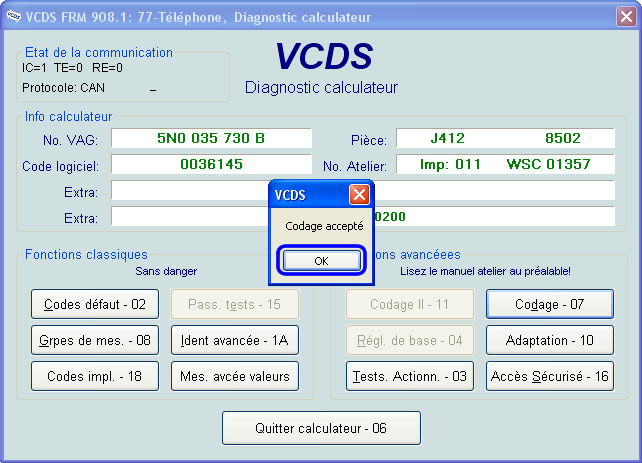Click the No. Atelier field WSC 01357
The height and width of the screenshot is (463, 642).
pyautogui.click(x=505, y=165)
